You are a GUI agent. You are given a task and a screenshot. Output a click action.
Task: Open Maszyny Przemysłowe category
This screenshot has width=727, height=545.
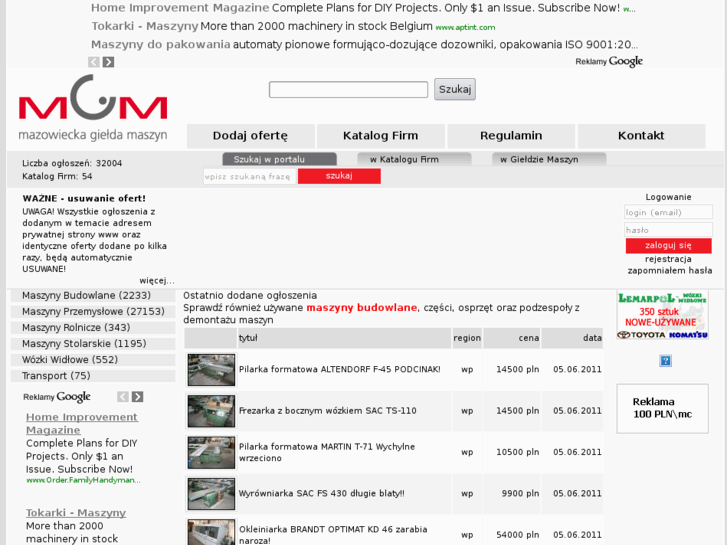coord(93,312)
